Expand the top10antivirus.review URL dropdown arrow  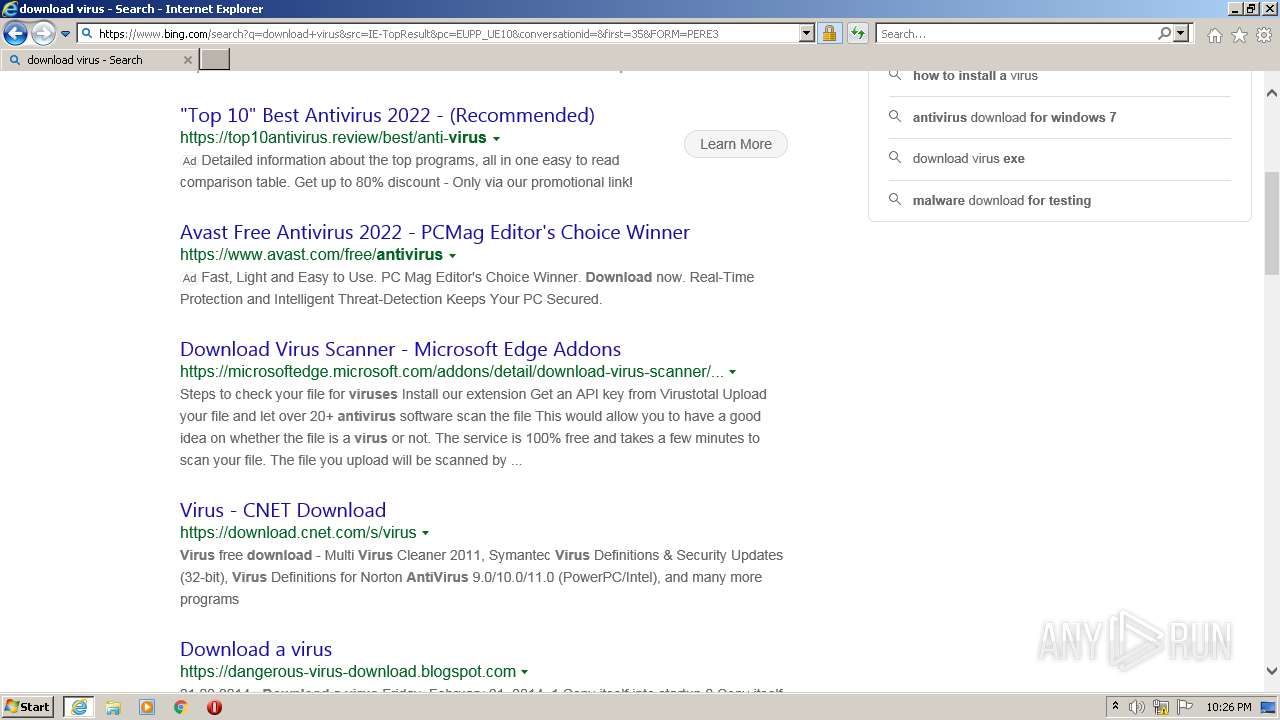tap(496, 139)
